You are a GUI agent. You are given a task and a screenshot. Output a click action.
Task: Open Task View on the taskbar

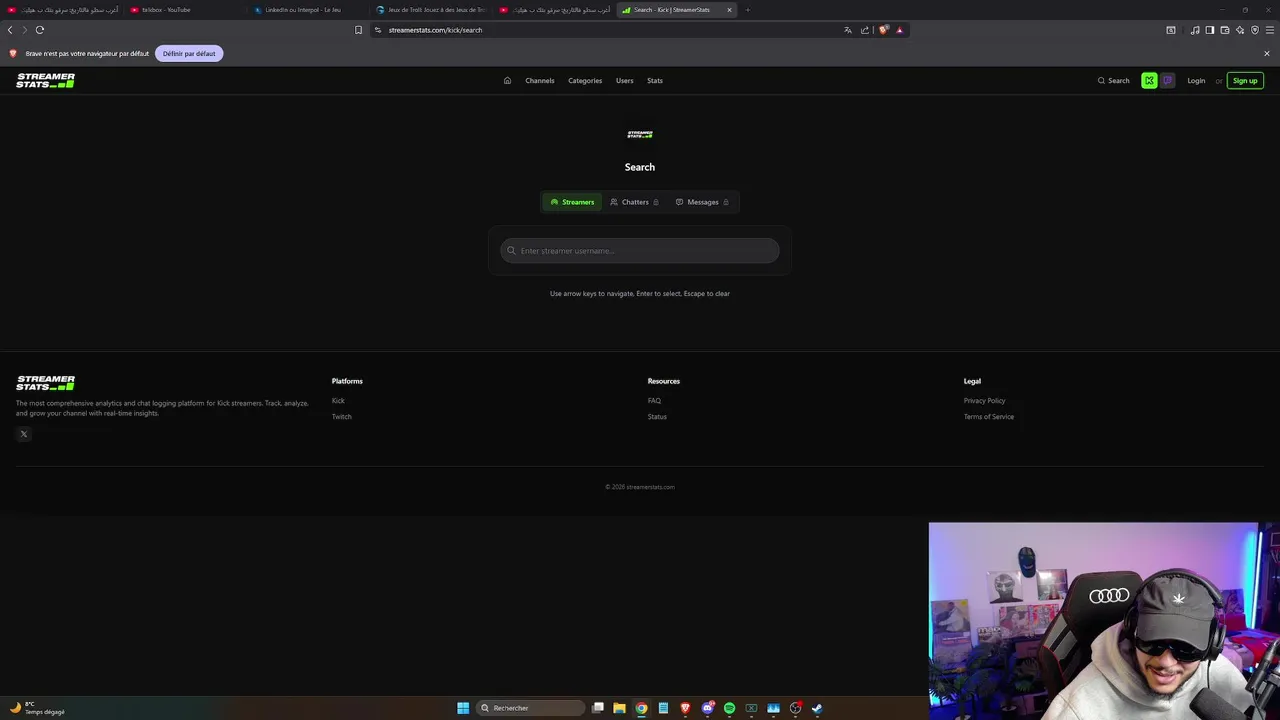(598, 708)
